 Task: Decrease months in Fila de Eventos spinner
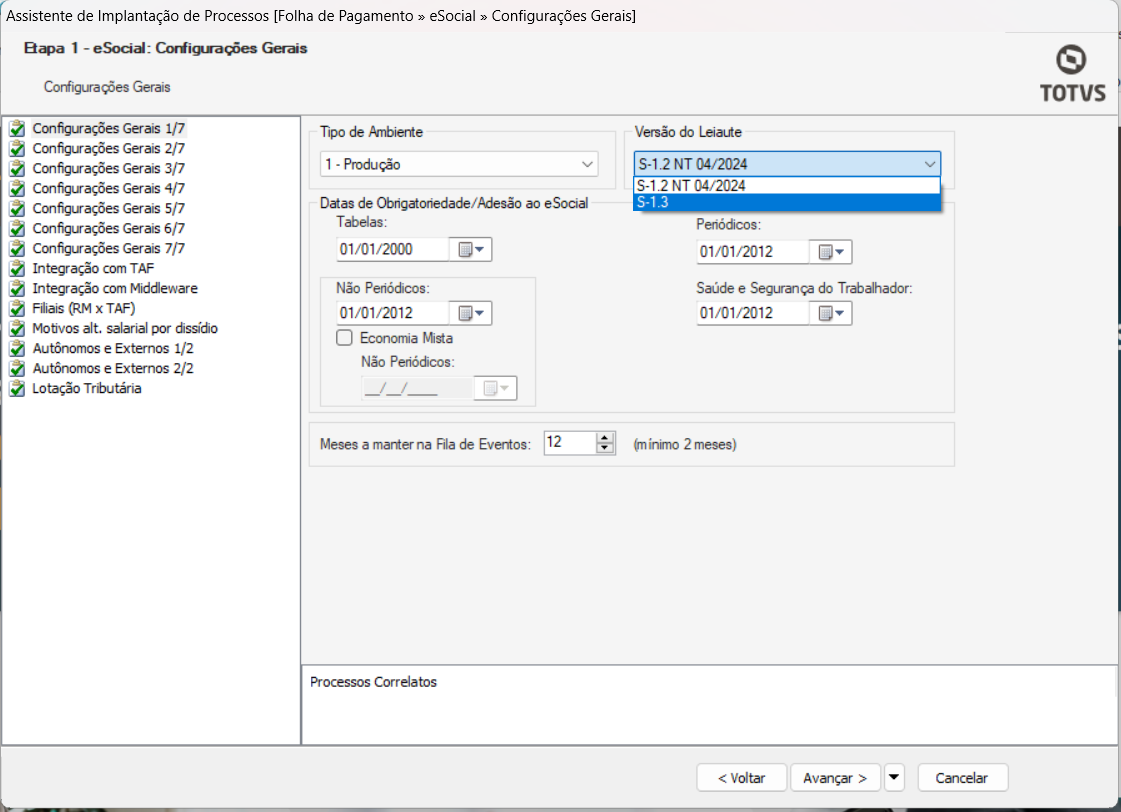coord(605,448)
